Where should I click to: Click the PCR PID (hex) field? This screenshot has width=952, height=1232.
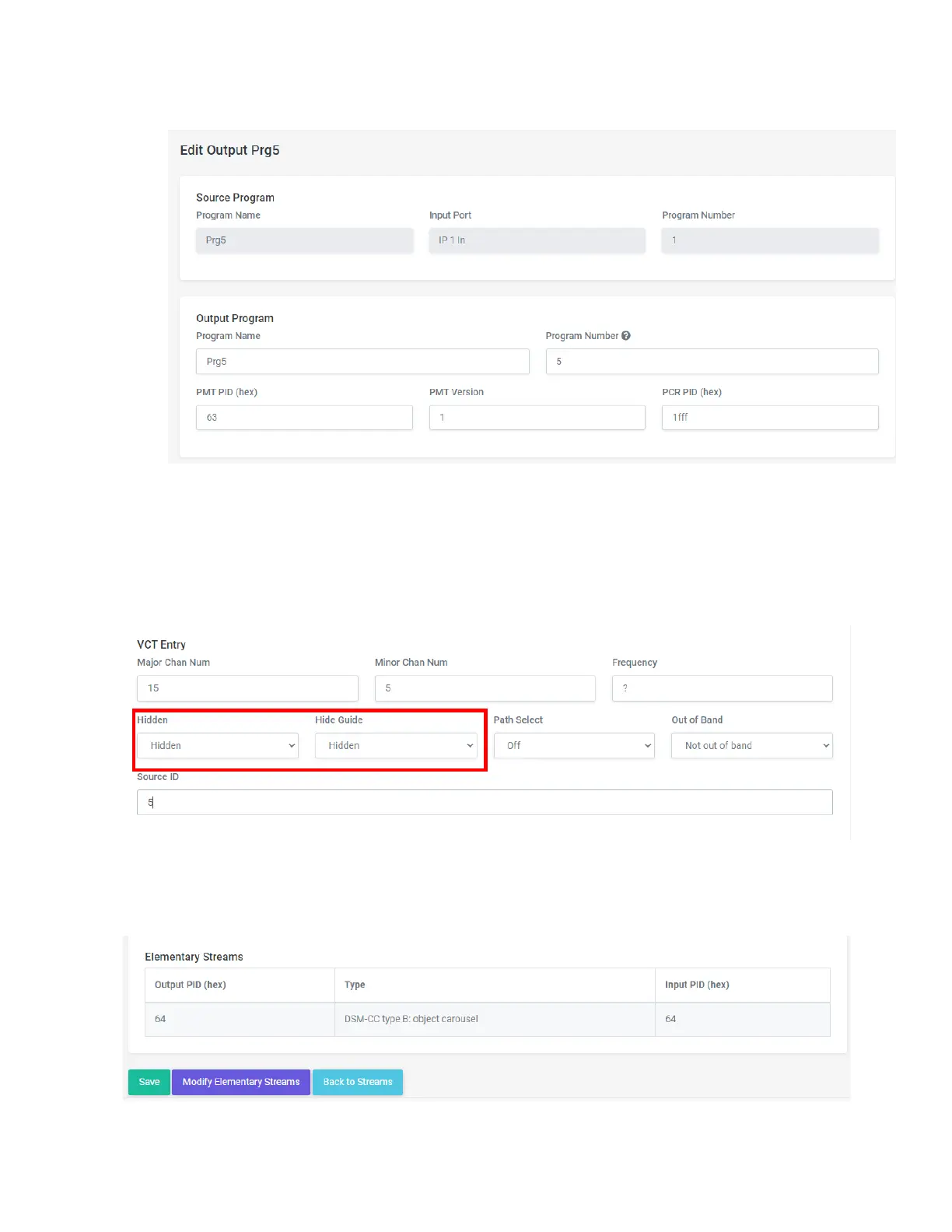pos(770,418)
